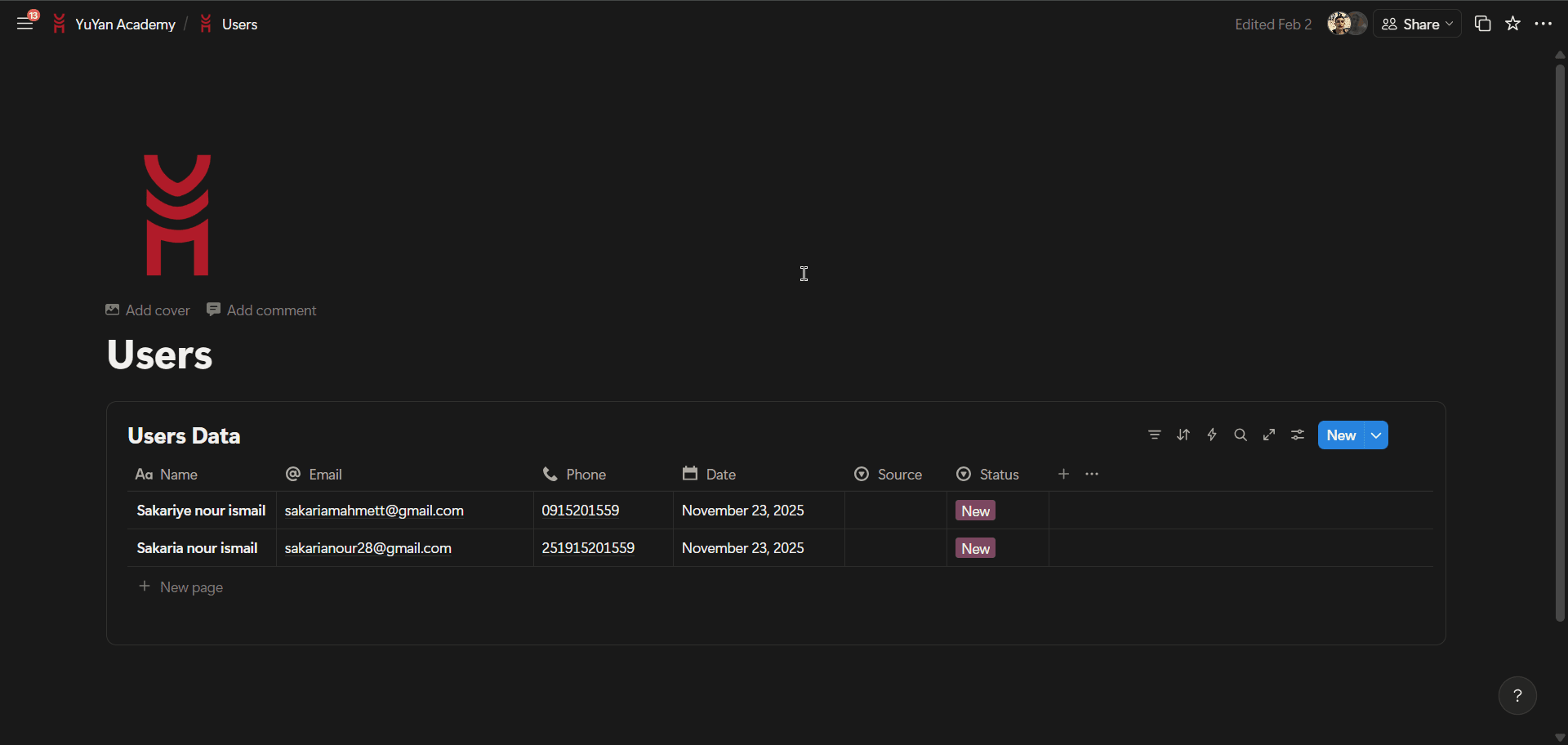Screen dimensions: 1568x745
Task: Click the filter icon in Users Data
Action: (x=1154, y=435)
